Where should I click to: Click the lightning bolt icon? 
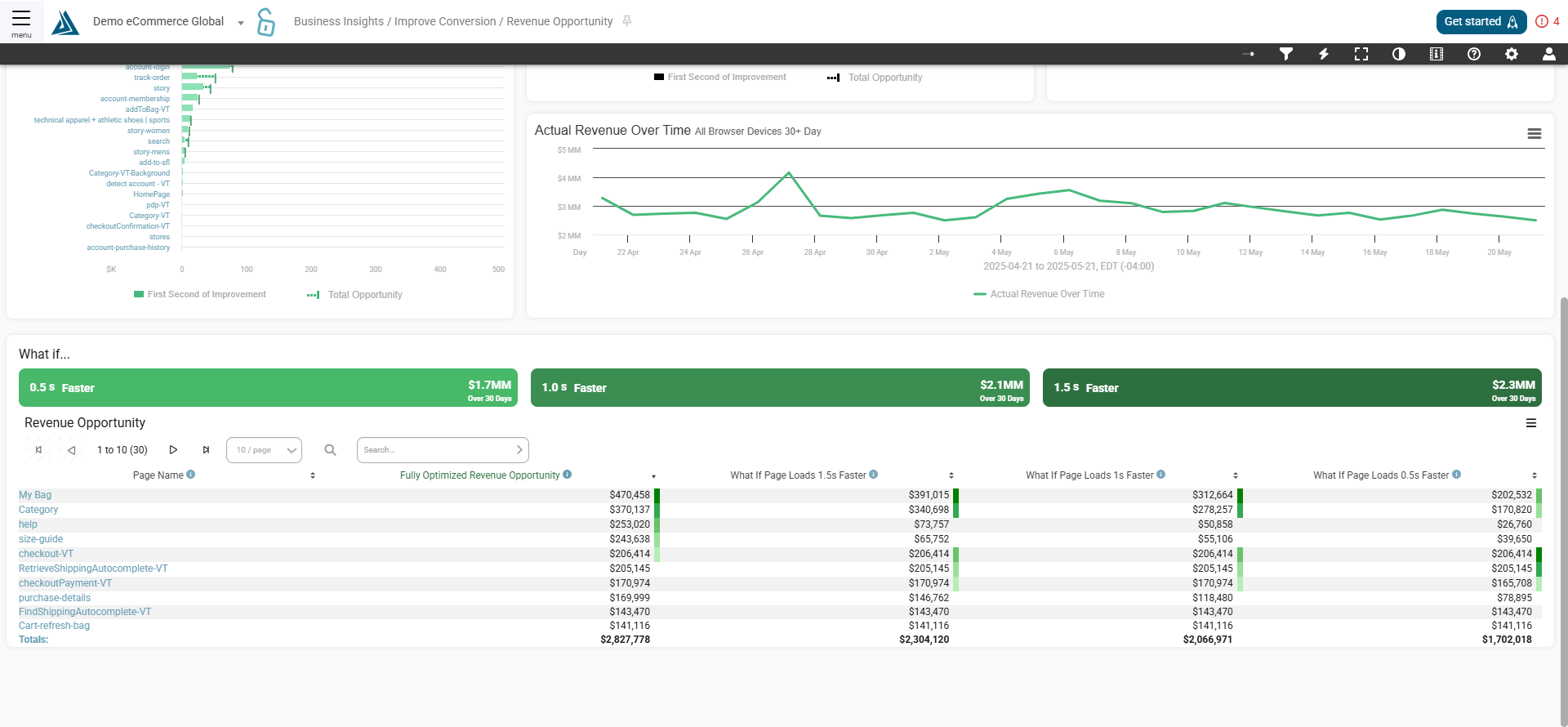click(1324, 54)
